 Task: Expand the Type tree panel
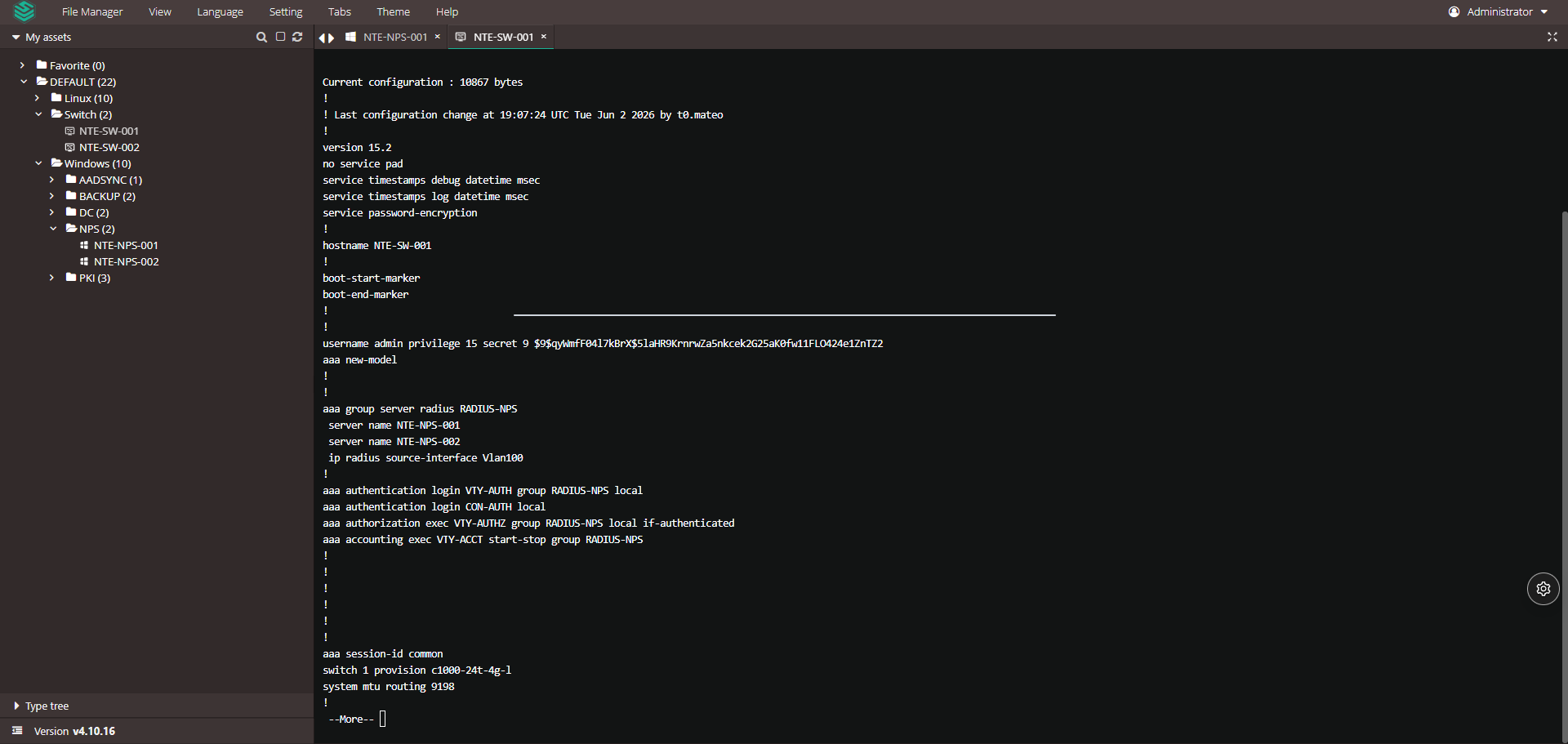click(16, 706)
